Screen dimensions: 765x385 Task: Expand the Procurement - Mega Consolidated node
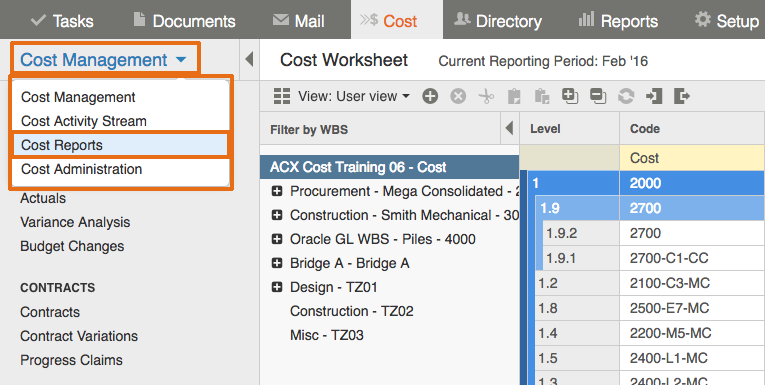pyautogui.click(x=277, y=191)
